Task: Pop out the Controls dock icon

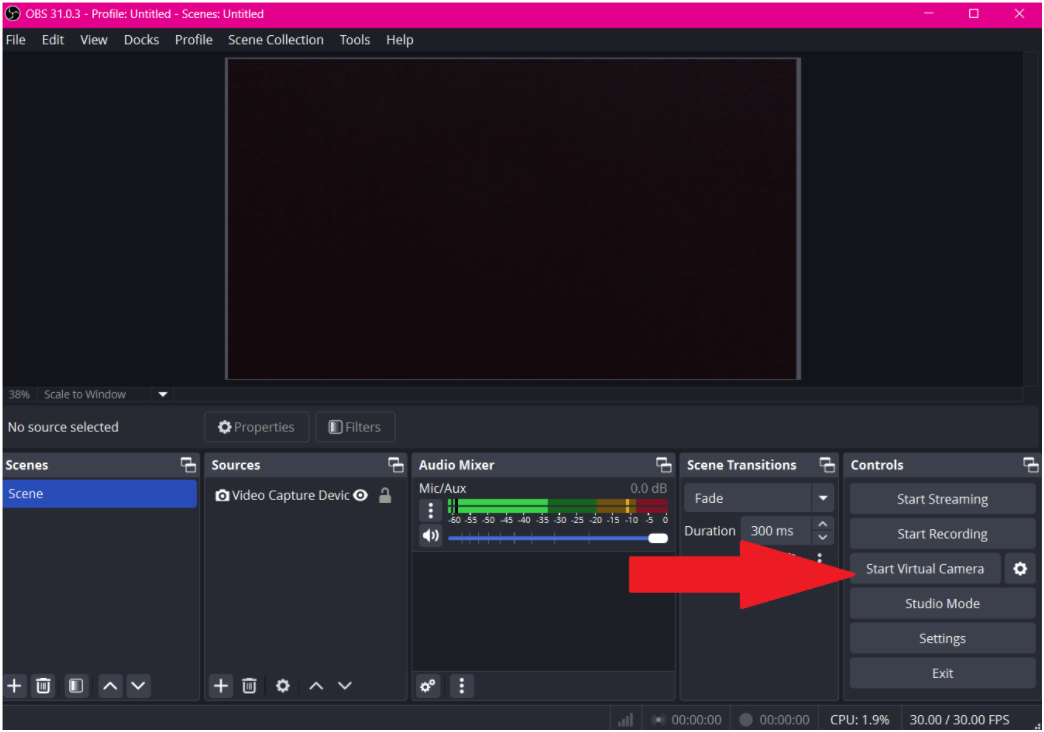Action: [x=1031, y=465]
